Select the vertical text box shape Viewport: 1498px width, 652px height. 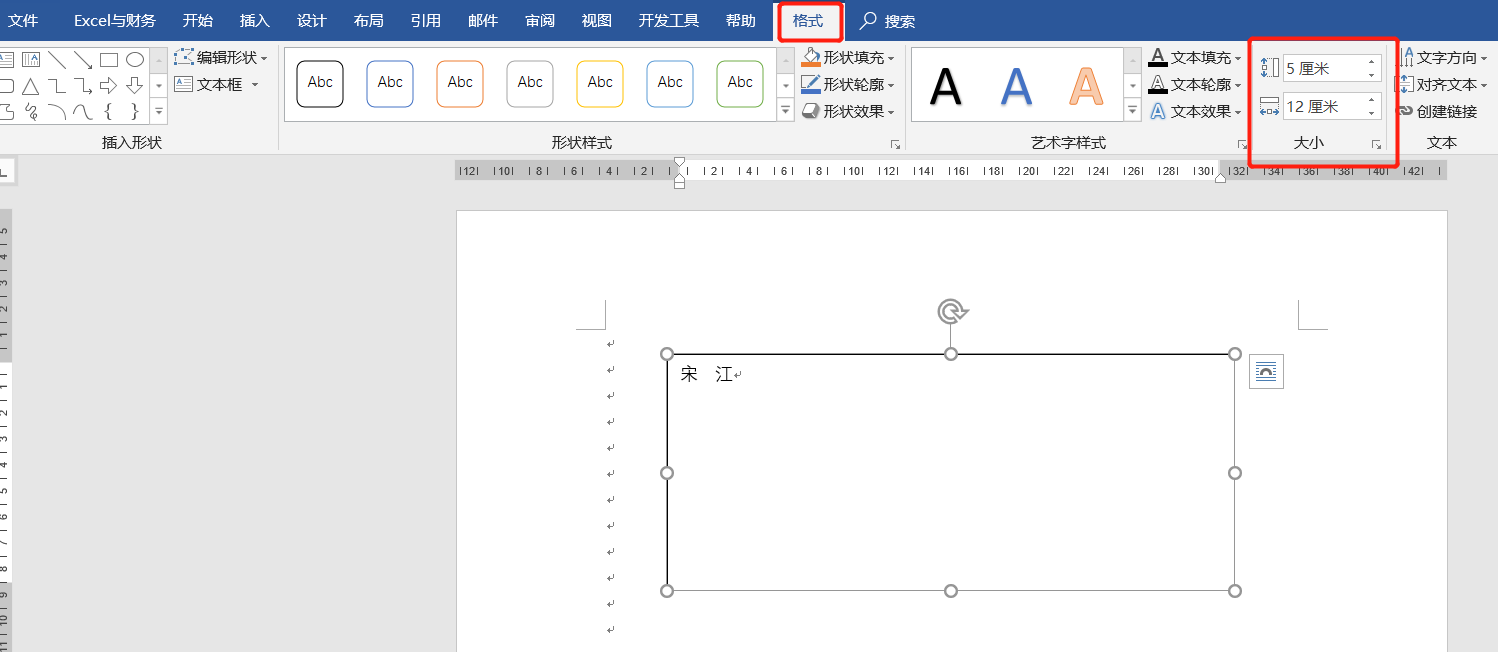31,60
